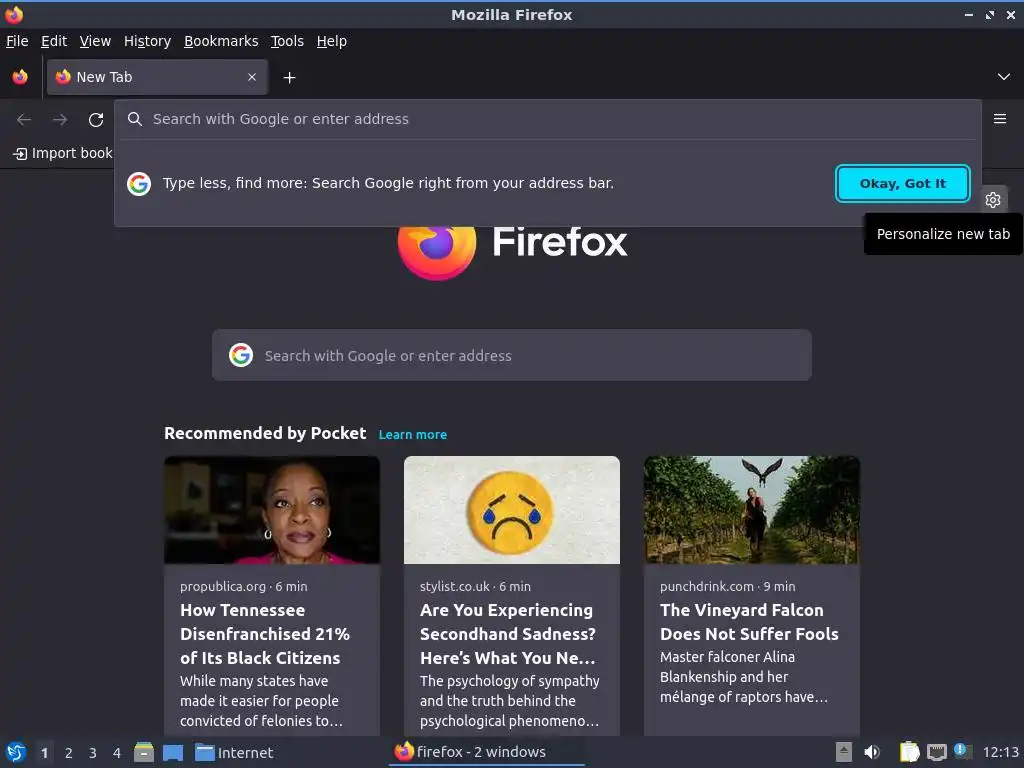
Task: Open the Tools menu
Action: click(x=287, y=41)
